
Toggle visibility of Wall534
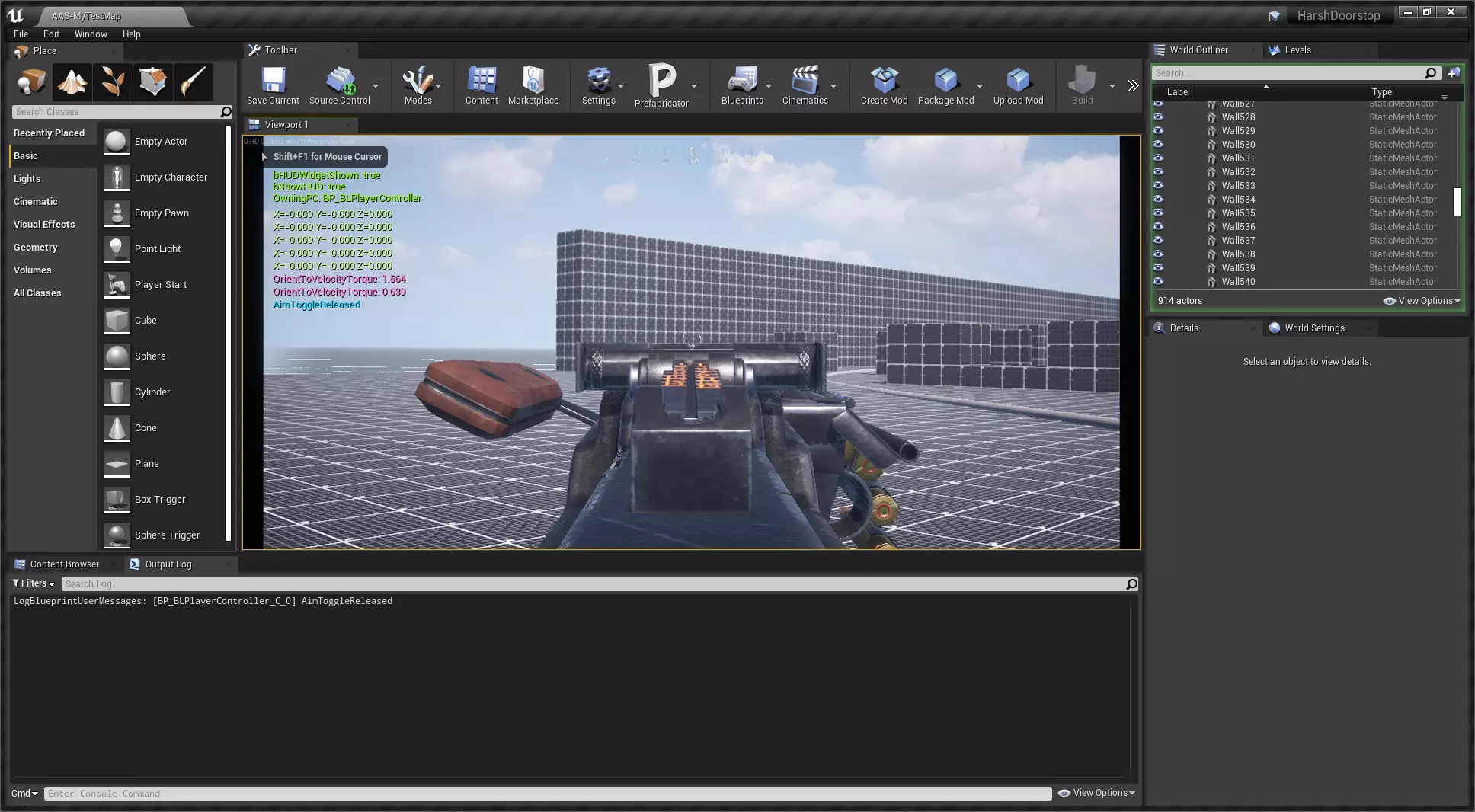click(x=1158, y=200)
